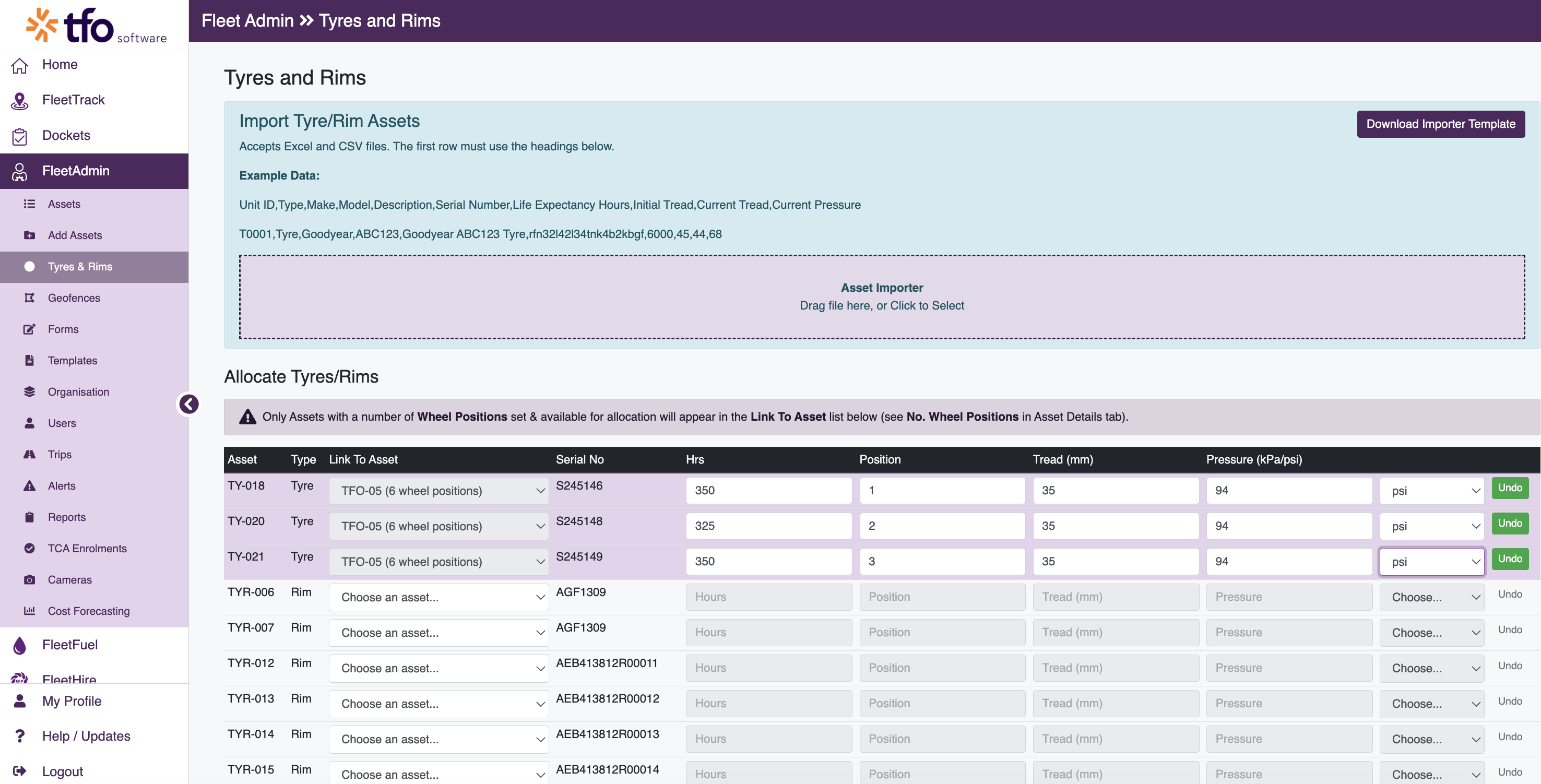The width and height of the screenshot is (1541, 784).
Task: Open pressure unit dropdown for TYR-006
Action: (1431, 598)
